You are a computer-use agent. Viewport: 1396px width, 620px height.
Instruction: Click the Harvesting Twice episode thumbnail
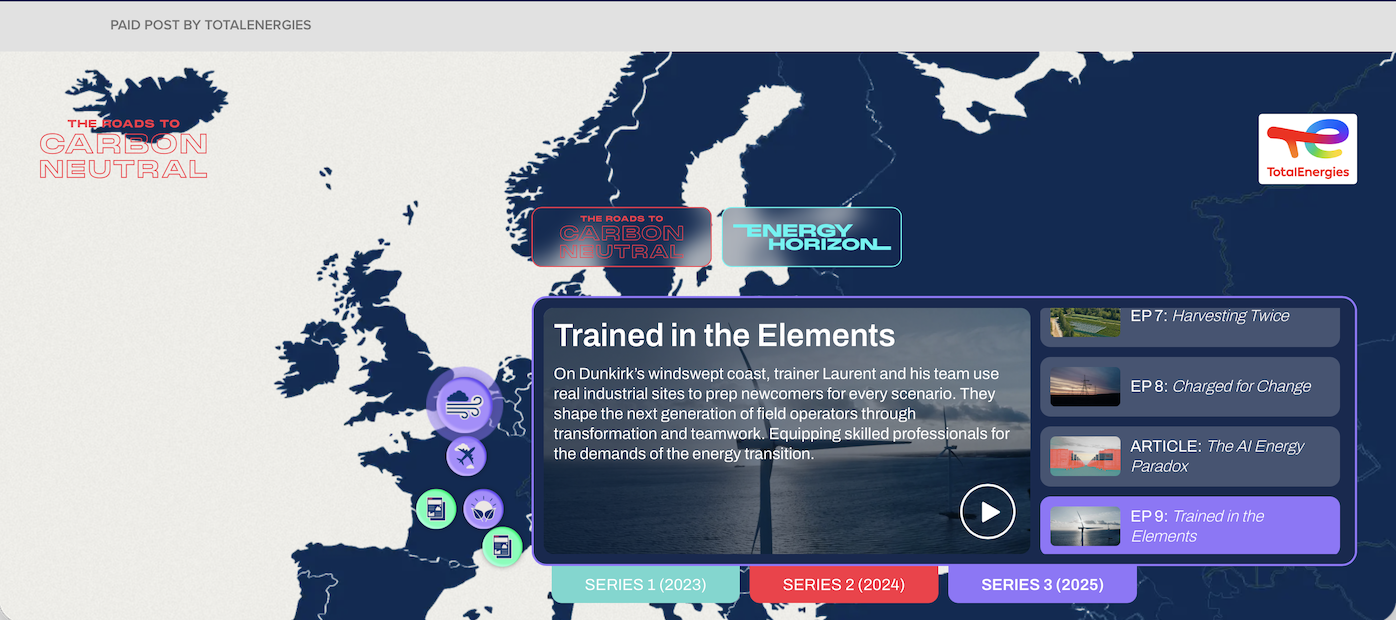(x=1085, y=322)
